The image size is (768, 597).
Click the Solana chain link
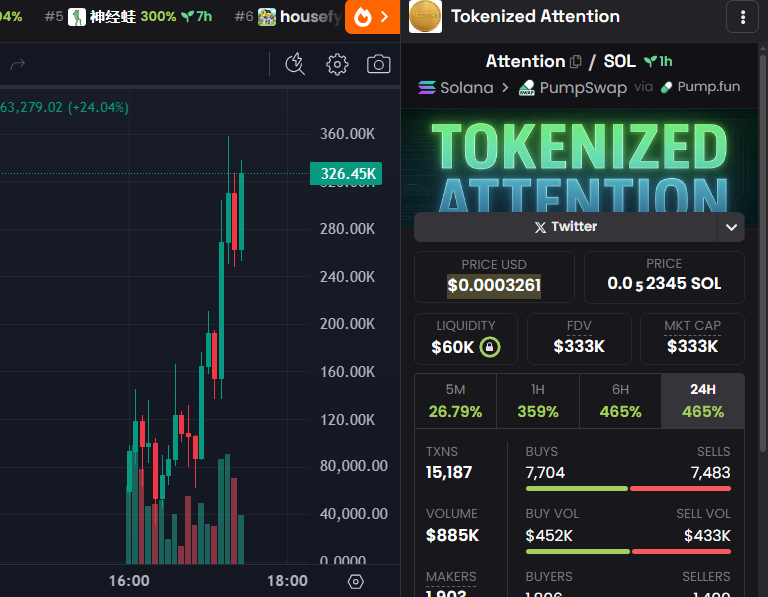tap(456, 88)
